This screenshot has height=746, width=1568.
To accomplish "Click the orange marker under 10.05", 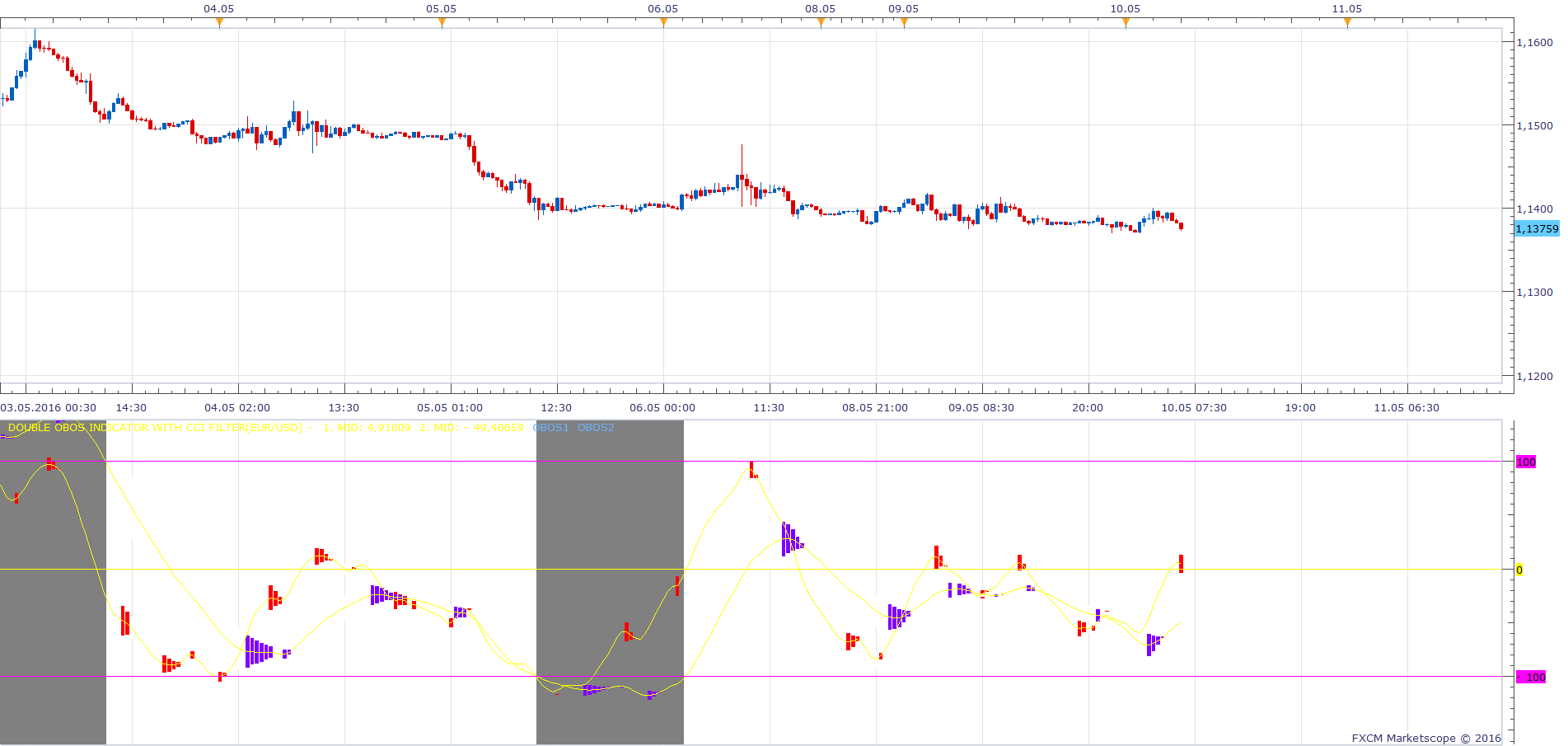I will (x=1126, y=22).
